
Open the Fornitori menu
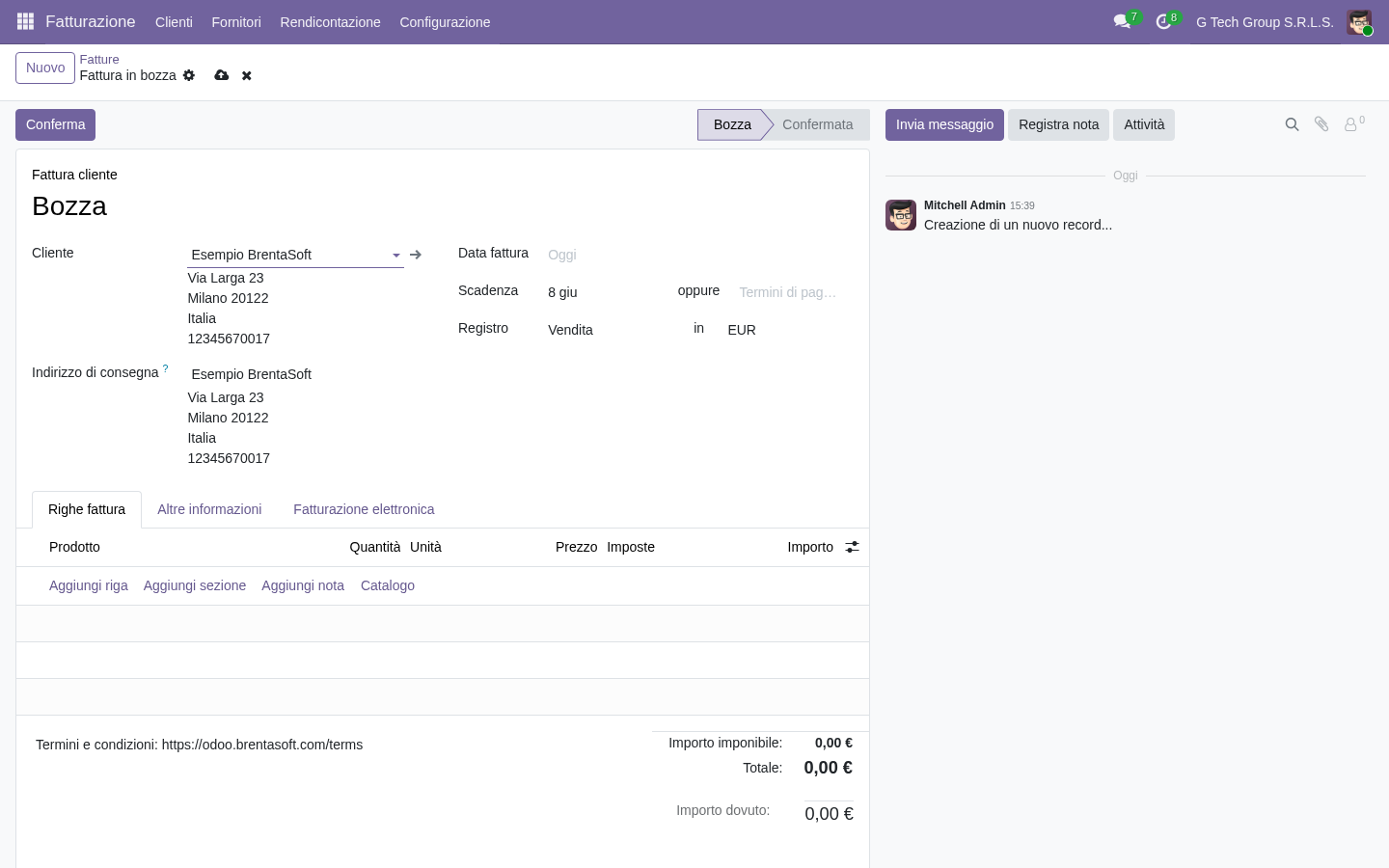pos(236,22)
